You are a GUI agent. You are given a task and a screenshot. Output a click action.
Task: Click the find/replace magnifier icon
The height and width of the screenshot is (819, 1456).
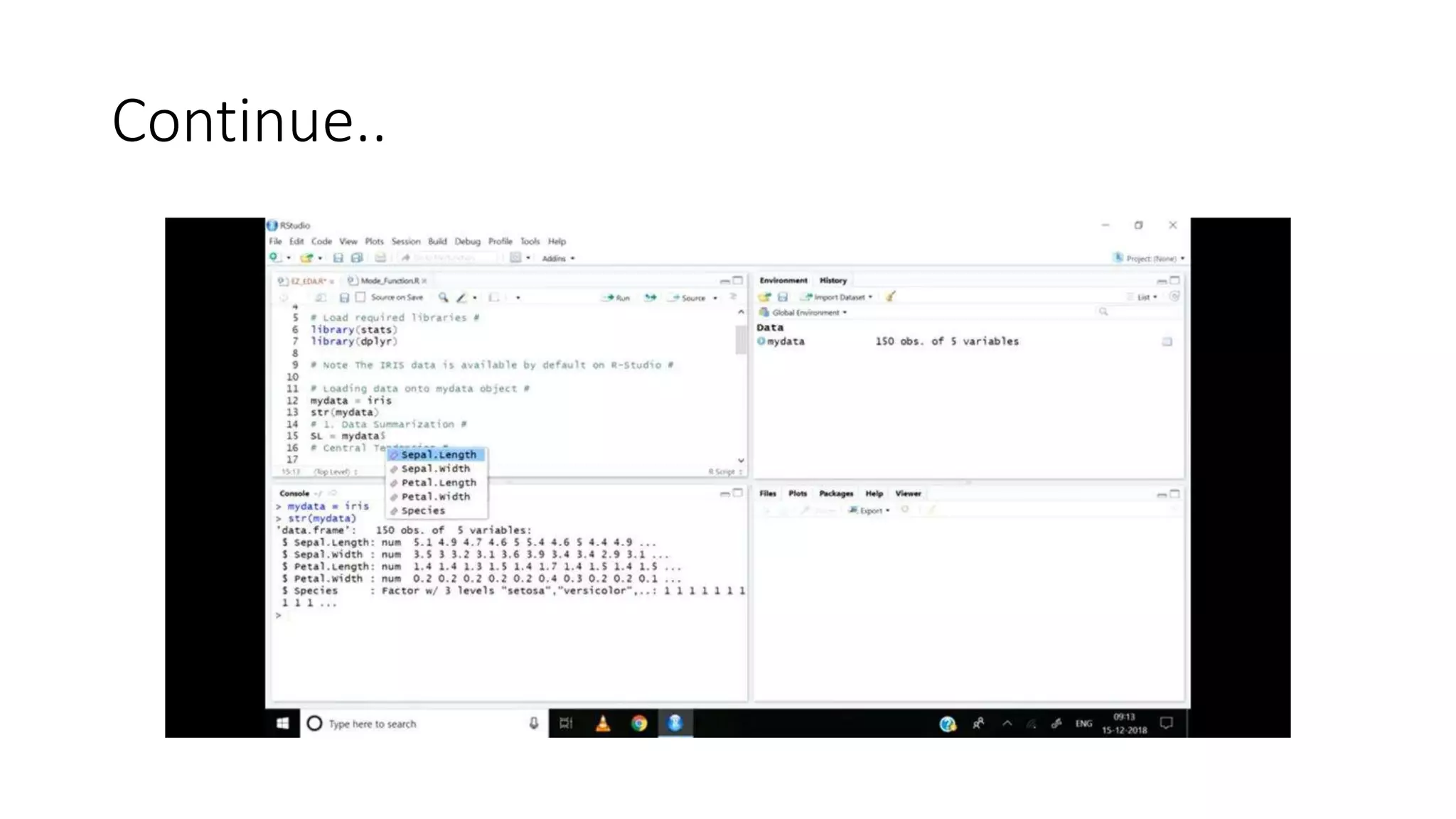(x=443, y=297)
